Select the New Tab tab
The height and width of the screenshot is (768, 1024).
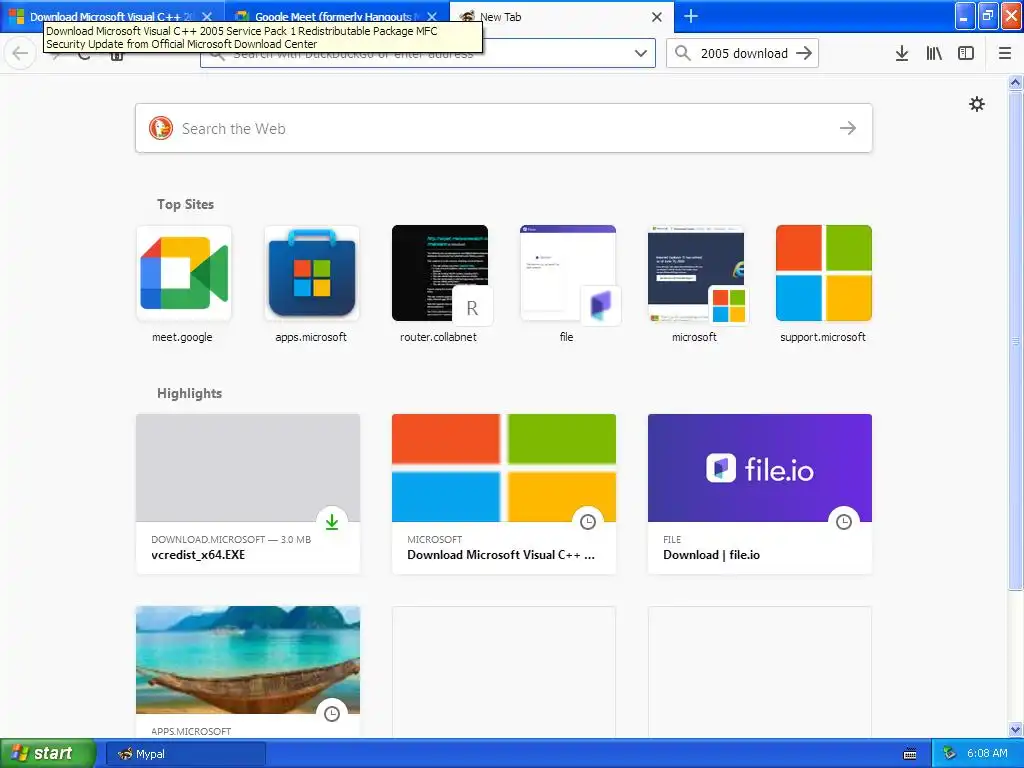[562, 17]
